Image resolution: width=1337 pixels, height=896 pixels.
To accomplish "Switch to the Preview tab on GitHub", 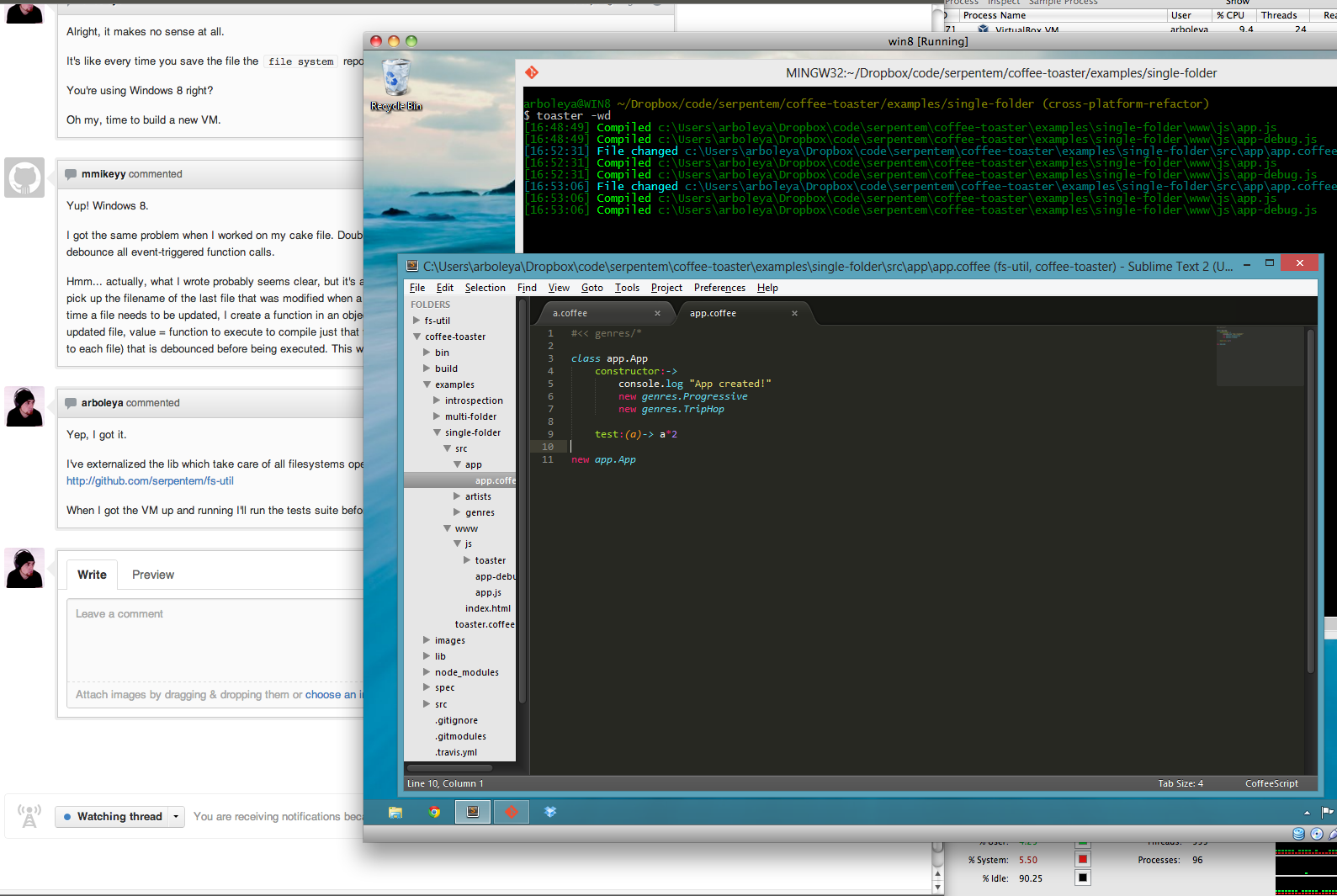I will (x=153, y=575).
